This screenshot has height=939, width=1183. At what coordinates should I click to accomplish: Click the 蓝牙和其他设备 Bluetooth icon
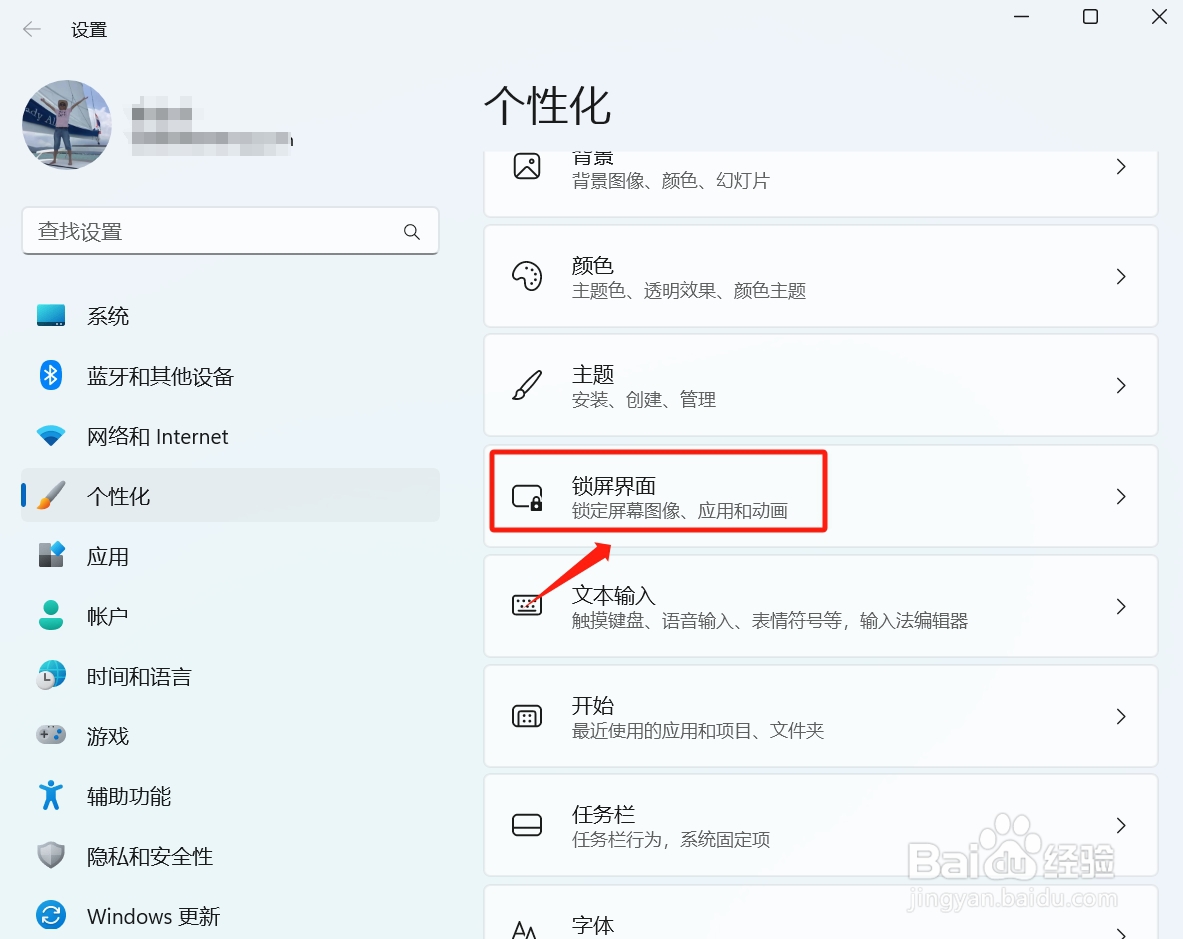pos(51,376)
